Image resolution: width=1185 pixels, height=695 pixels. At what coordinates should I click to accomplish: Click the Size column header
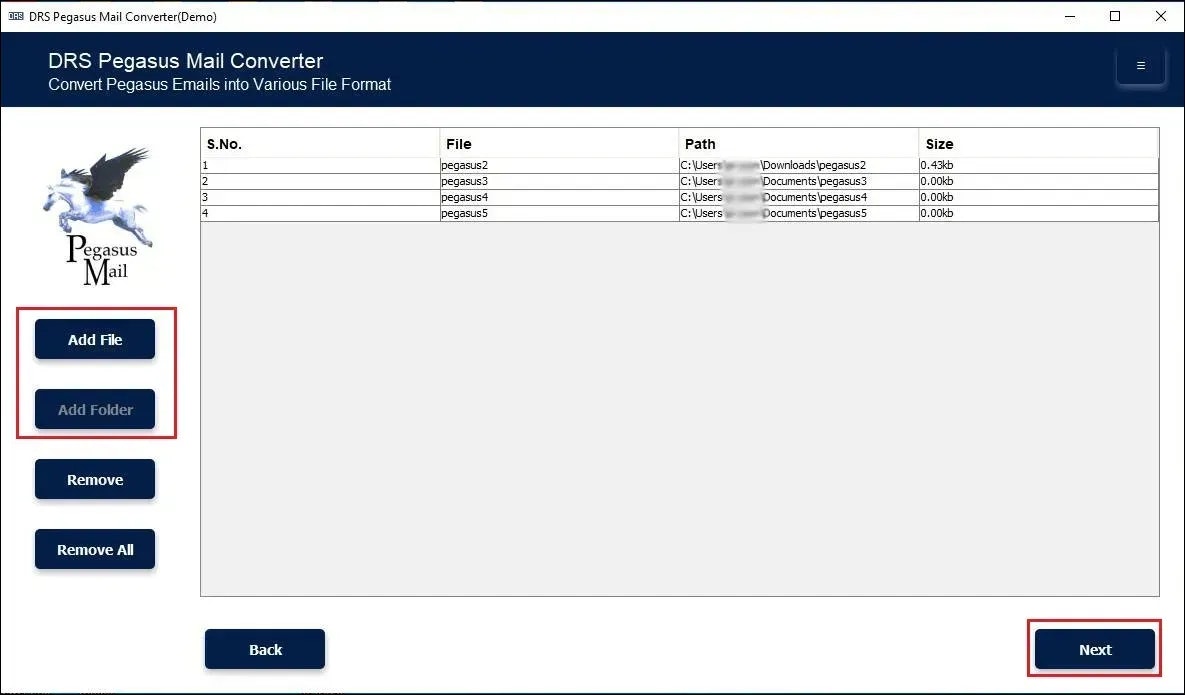(1038, 144)
